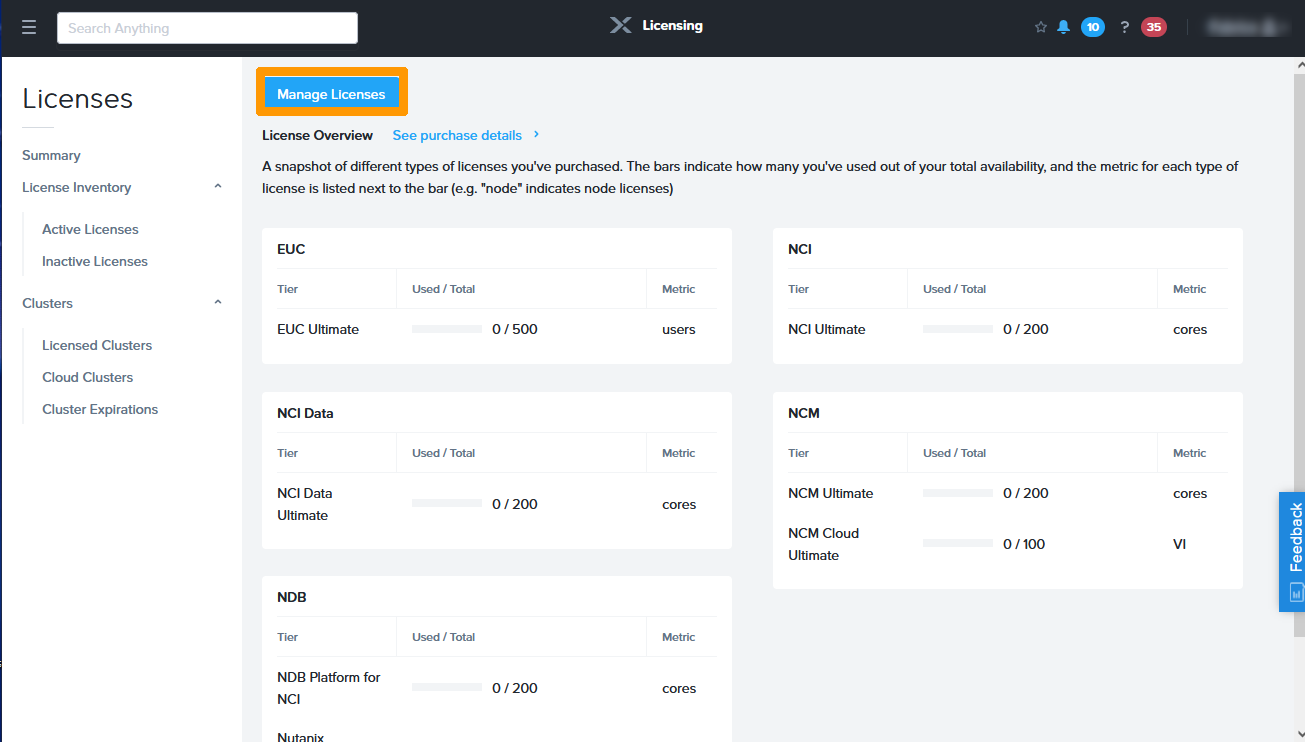Click arrow next to See purchase details
This screenshot has height=742, width=1305.
[536, 135]
